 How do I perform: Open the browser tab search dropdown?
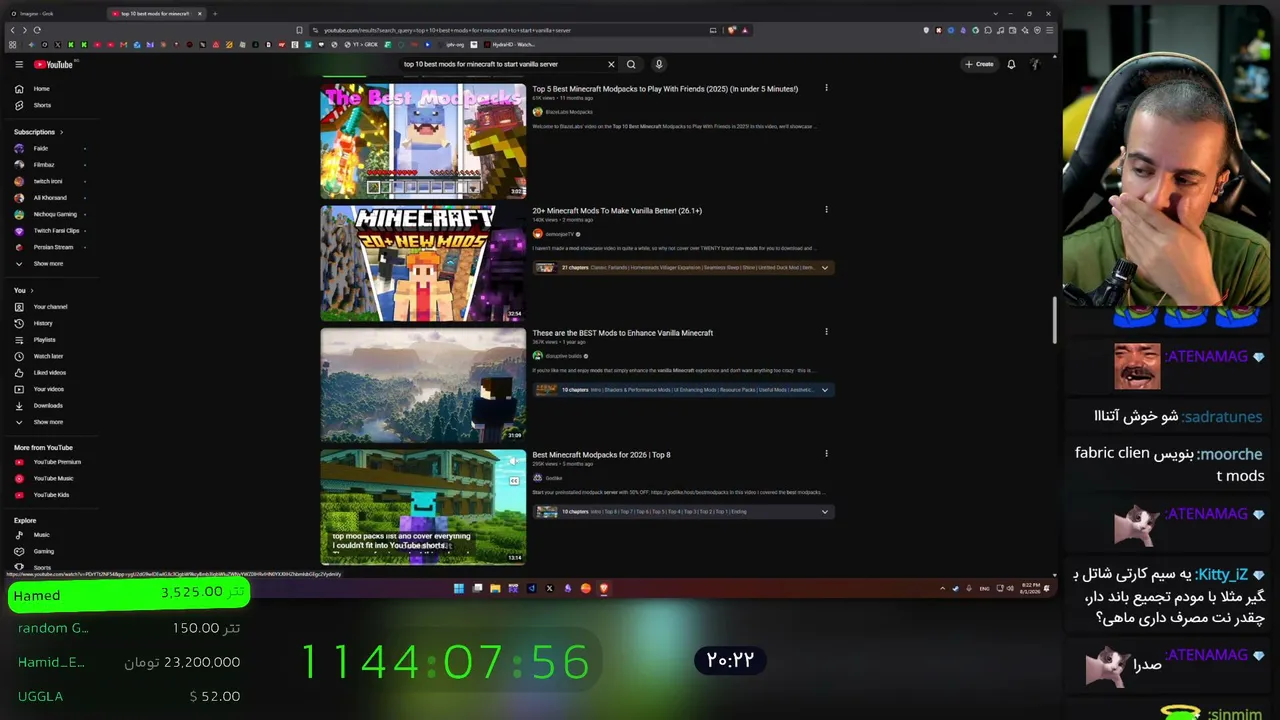(996, 13)
